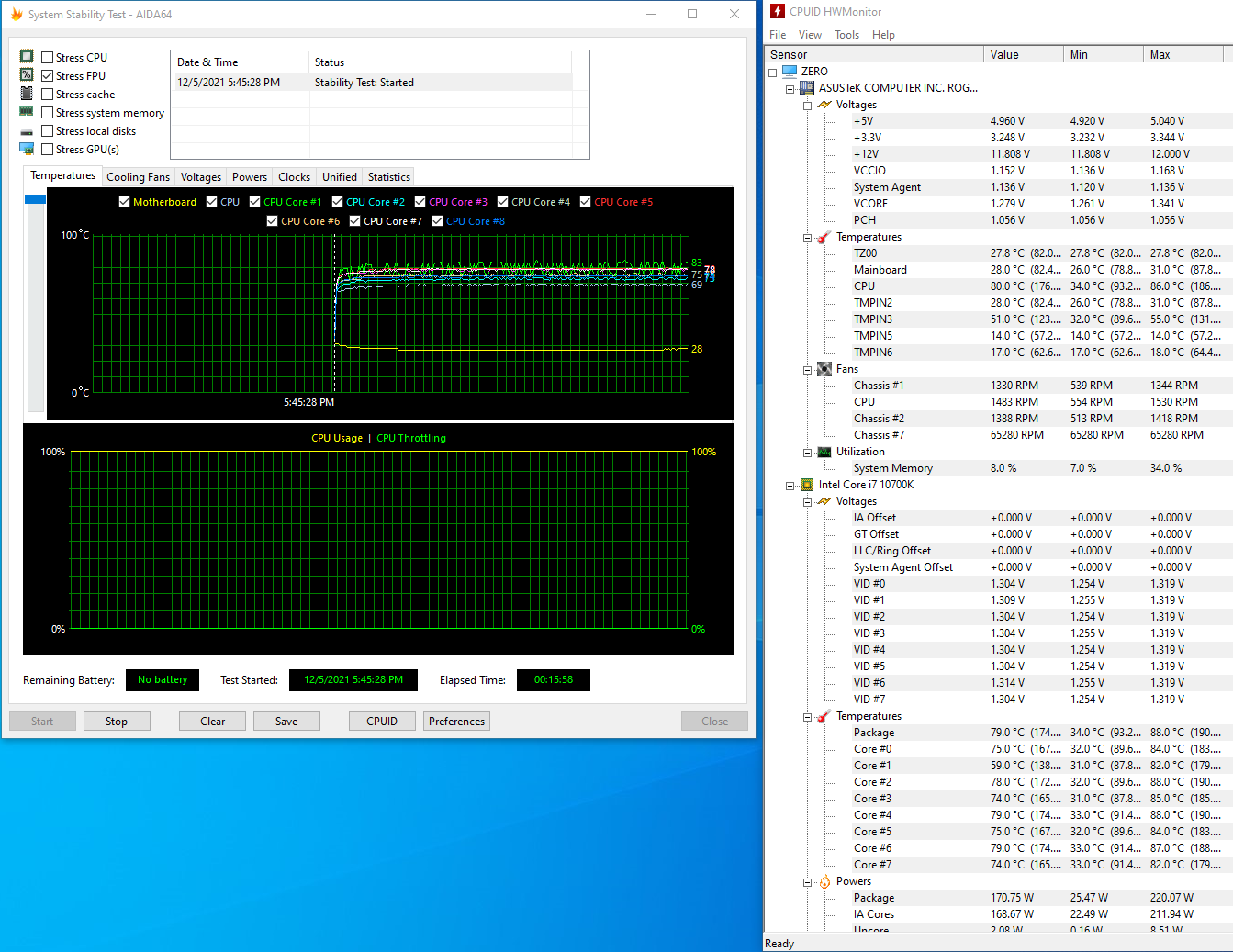
Task: Toggle CPU Core #3 graph checkbox
Action: click(x=420, y=202)
